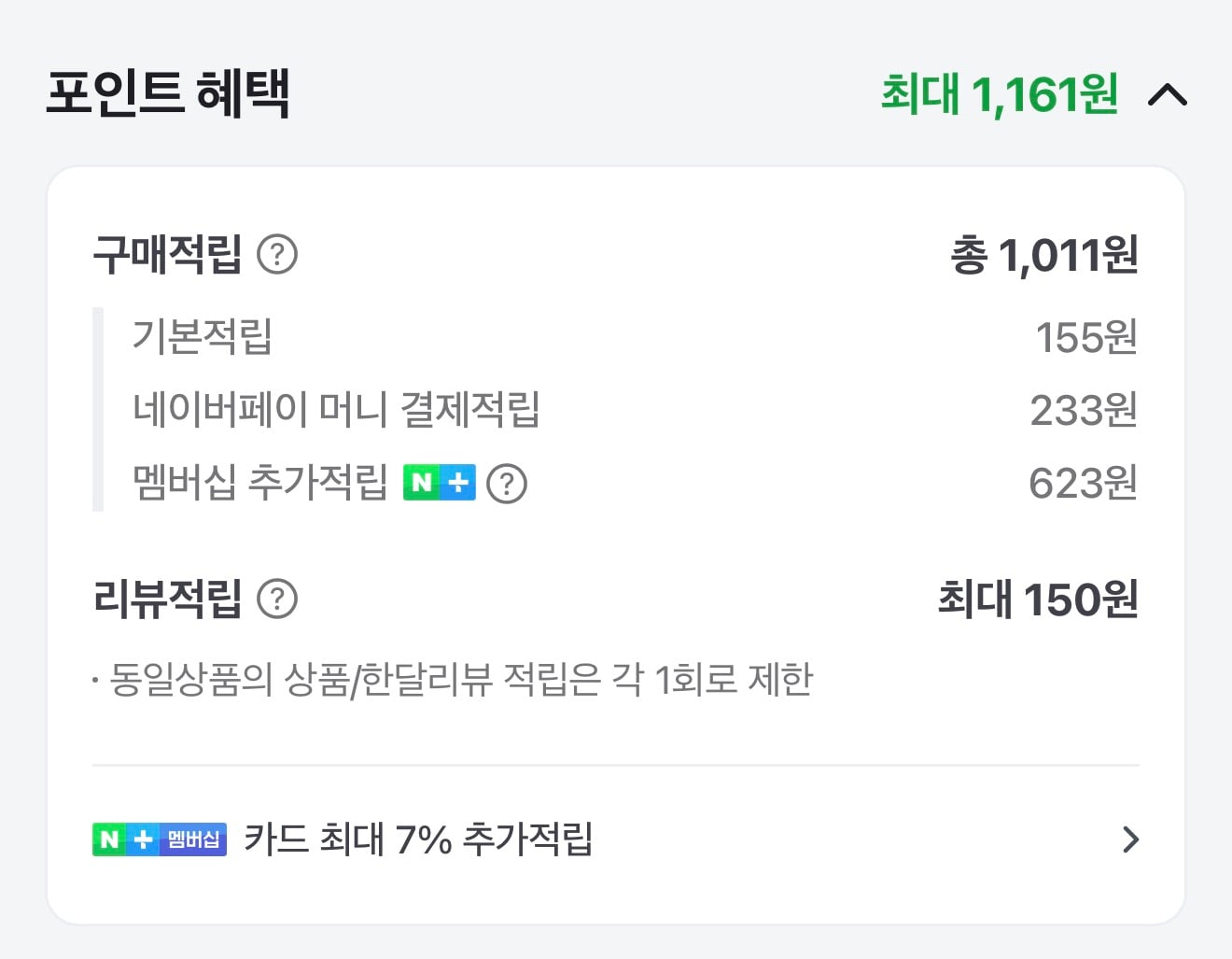
Task: Open the help icon next to 멤버십 추가적립
Action: click(x=506, y=483)
